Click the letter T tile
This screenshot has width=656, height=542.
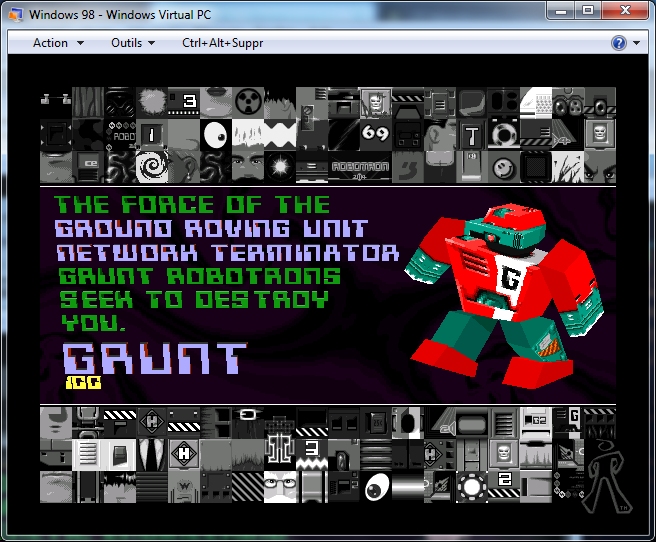472,135
